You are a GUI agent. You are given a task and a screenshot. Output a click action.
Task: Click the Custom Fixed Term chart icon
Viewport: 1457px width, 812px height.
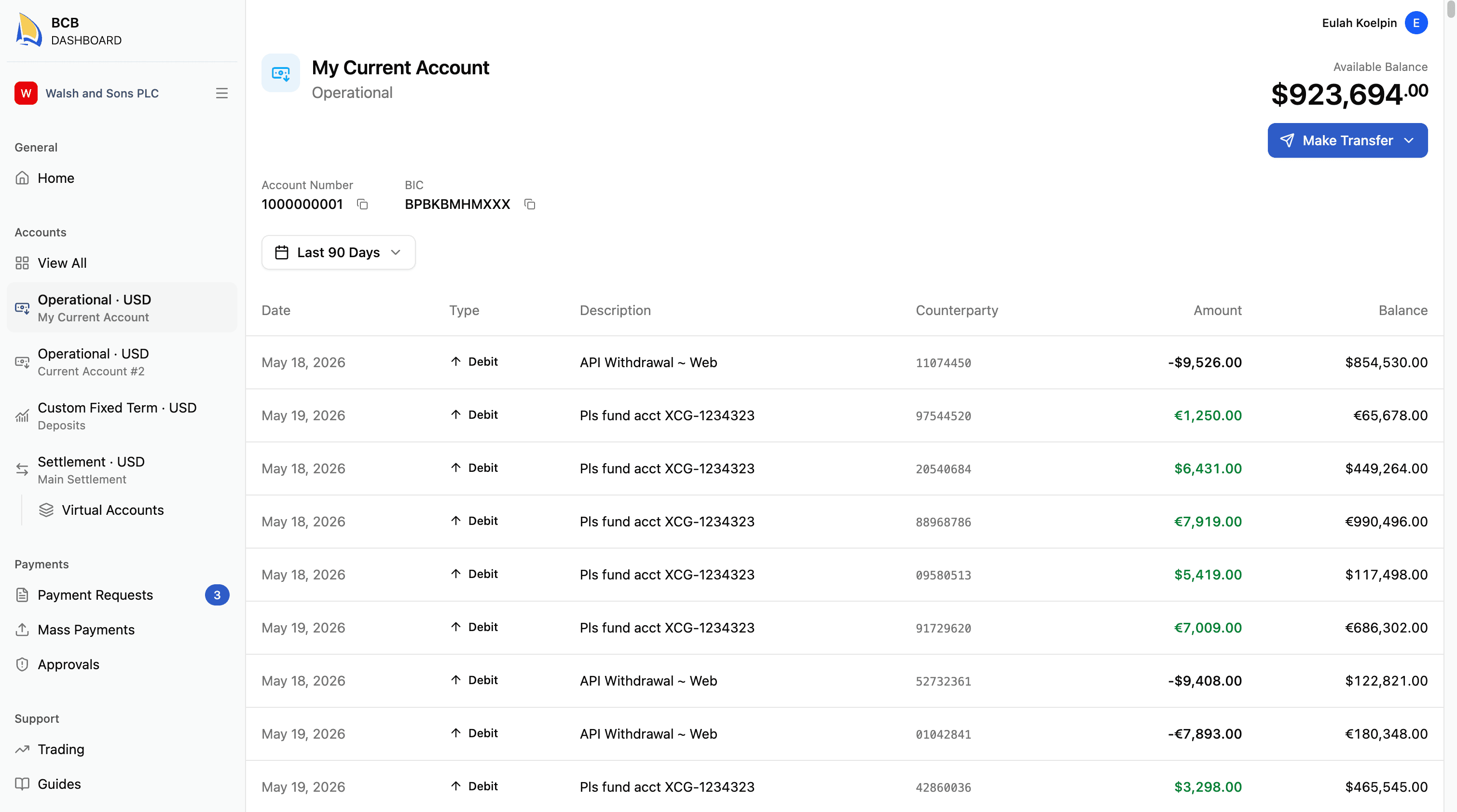pos(22,416)
